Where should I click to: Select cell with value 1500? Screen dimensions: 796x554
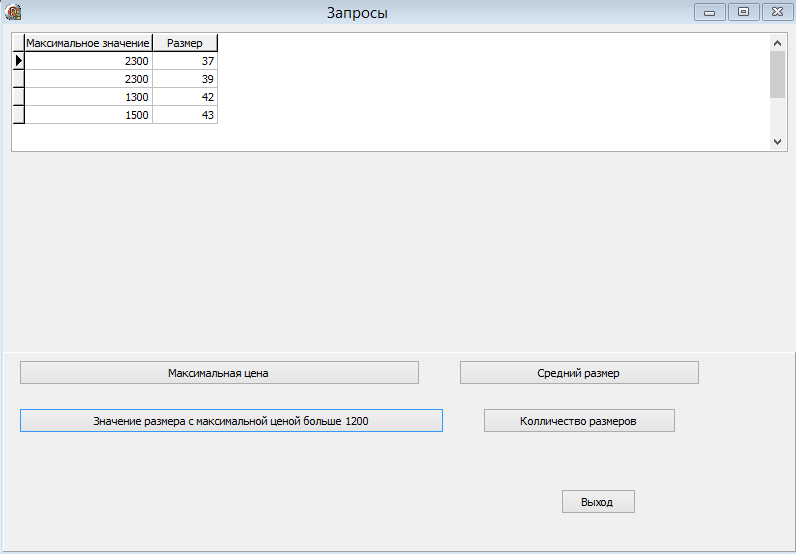(x=88, y=115)
